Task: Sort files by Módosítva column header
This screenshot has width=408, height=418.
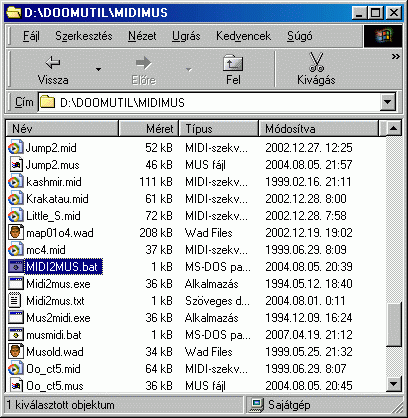Action: [x=319, y=128]
